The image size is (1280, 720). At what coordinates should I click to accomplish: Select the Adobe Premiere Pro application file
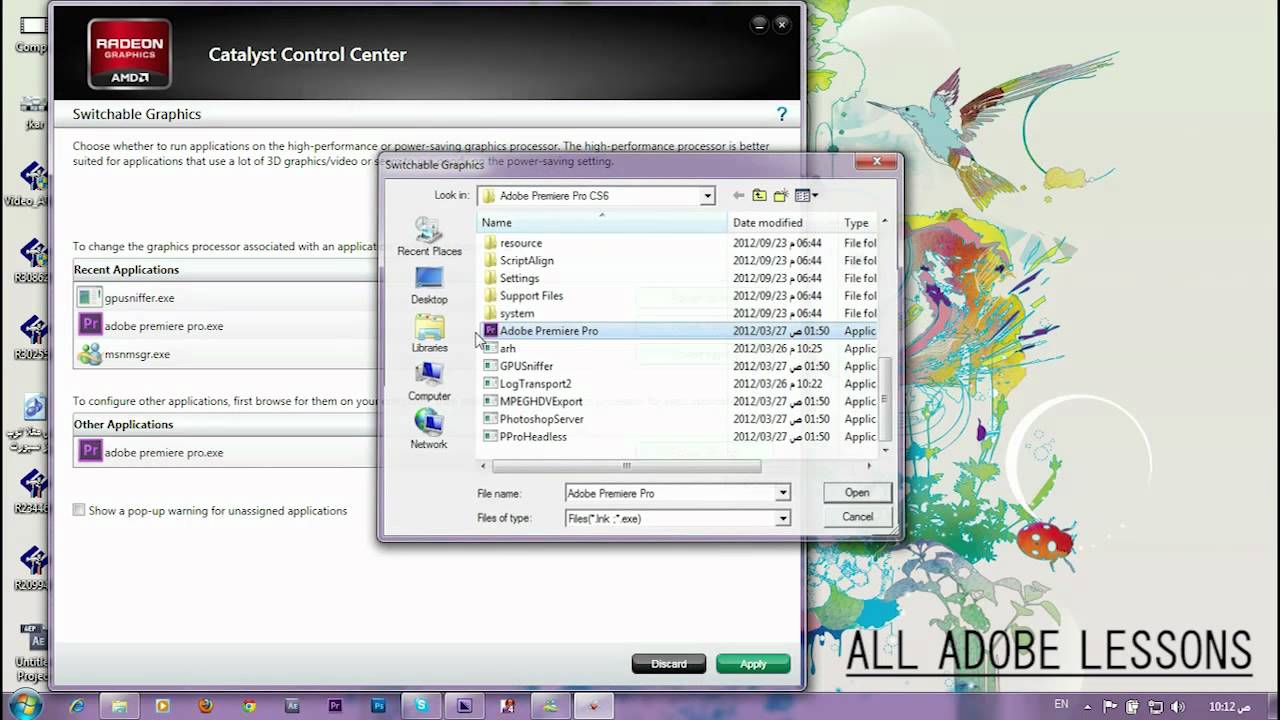[549, 331]
